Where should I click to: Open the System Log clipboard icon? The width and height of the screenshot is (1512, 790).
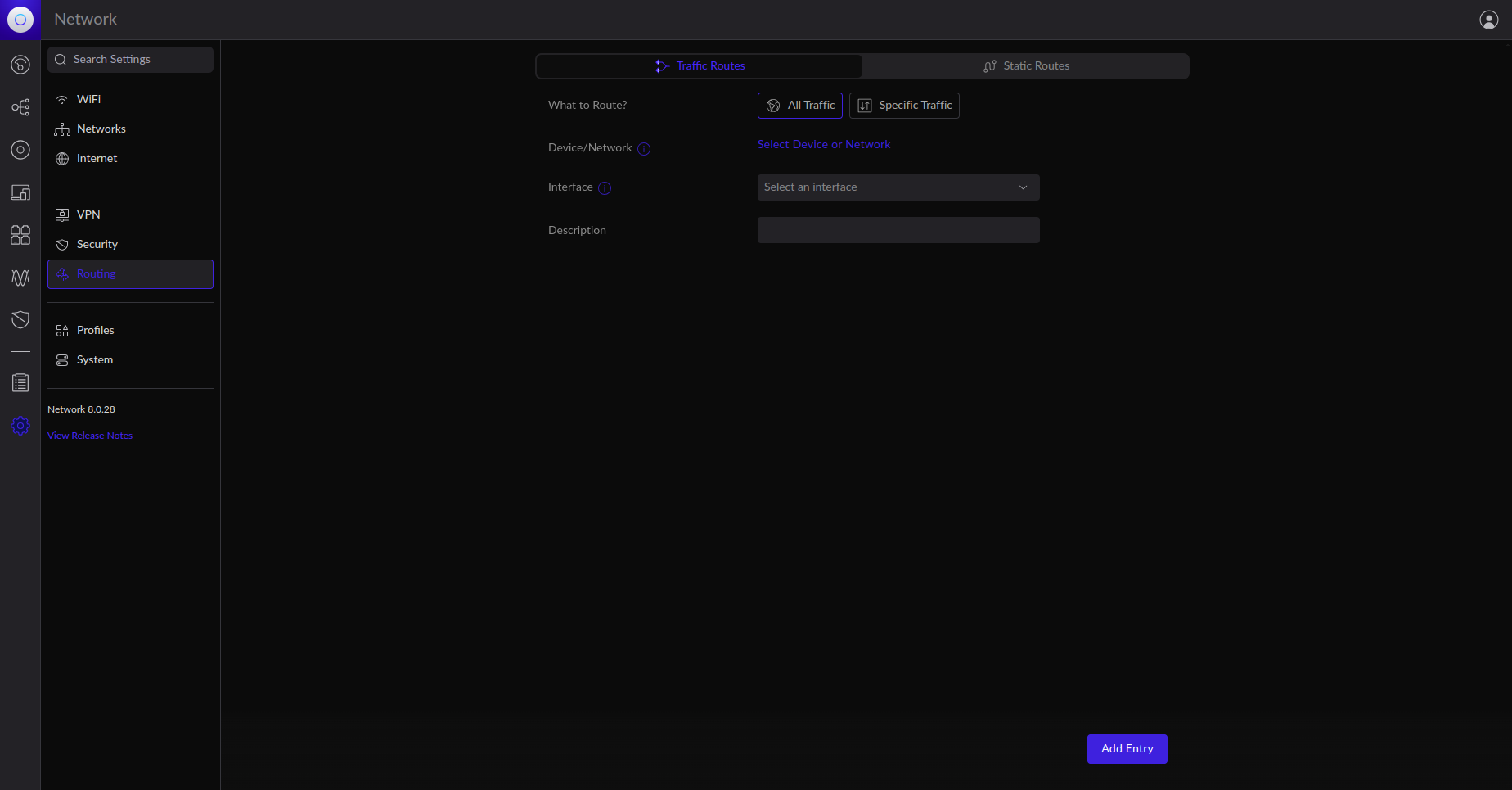point(20,382)
